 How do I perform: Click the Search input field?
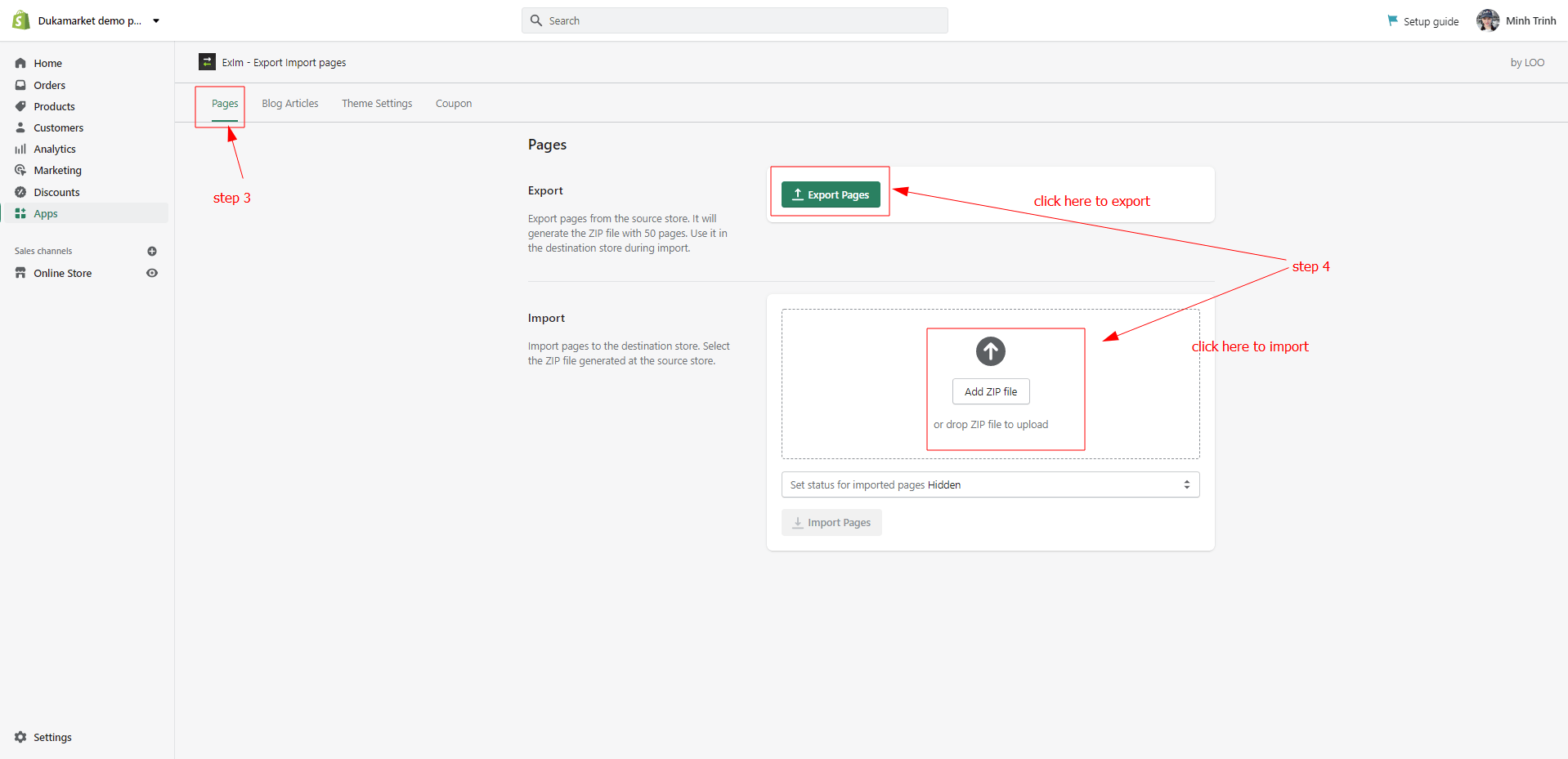(x=734, y=20)
